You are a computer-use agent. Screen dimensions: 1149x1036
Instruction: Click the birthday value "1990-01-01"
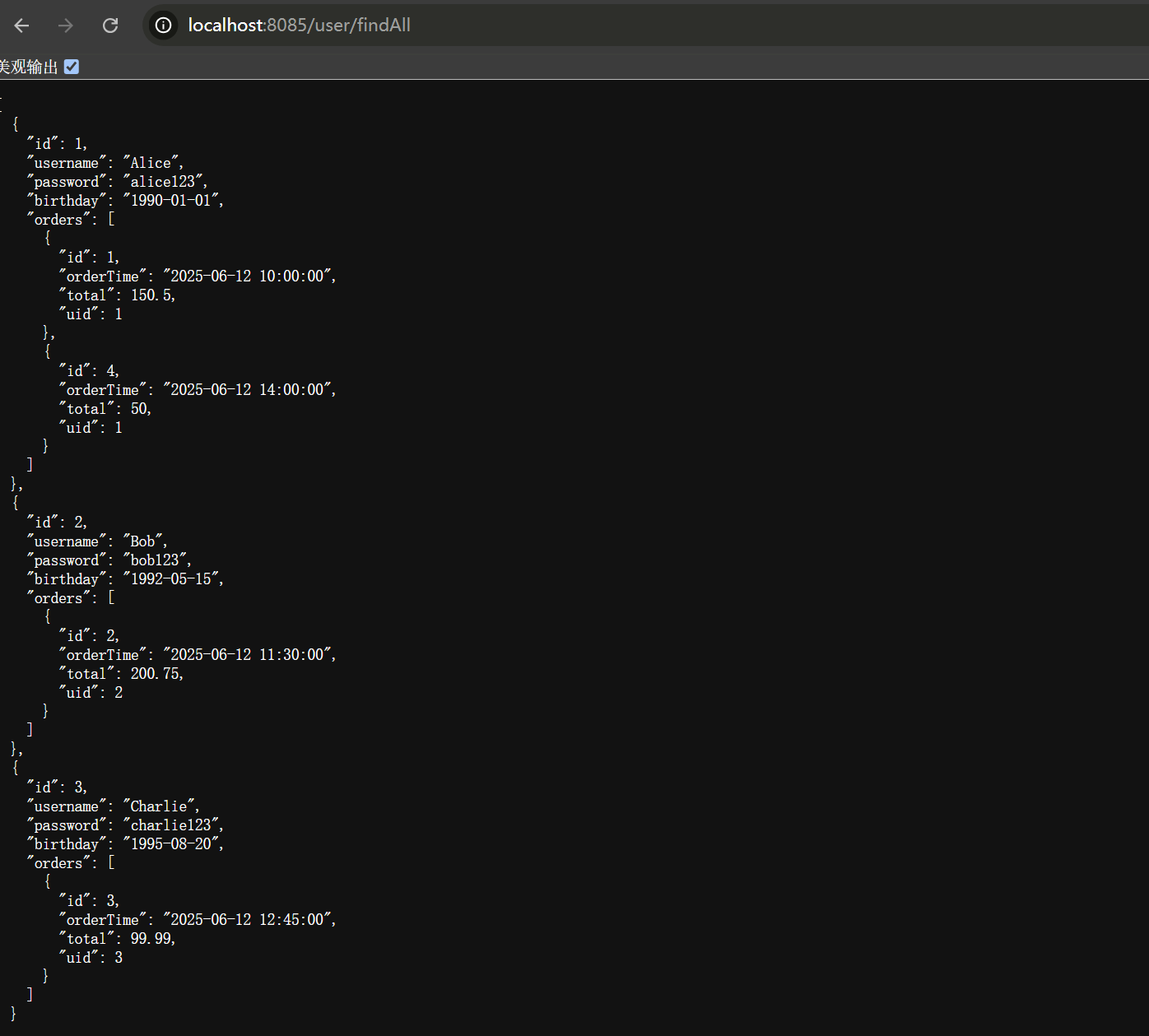tap(172, 201)
